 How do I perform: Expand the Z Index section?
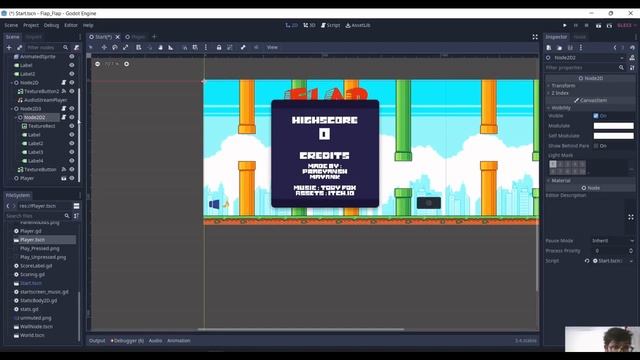tap(560, 93)
